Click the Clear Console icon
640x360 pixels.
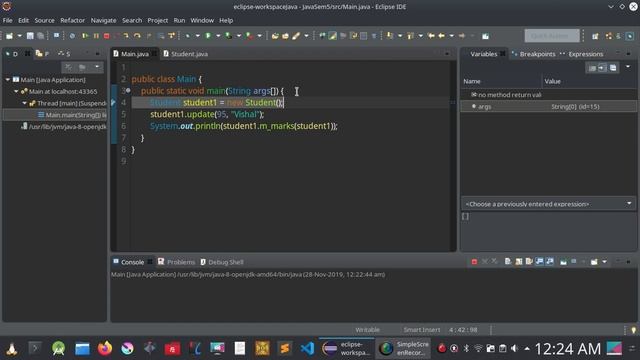[508, 262]
